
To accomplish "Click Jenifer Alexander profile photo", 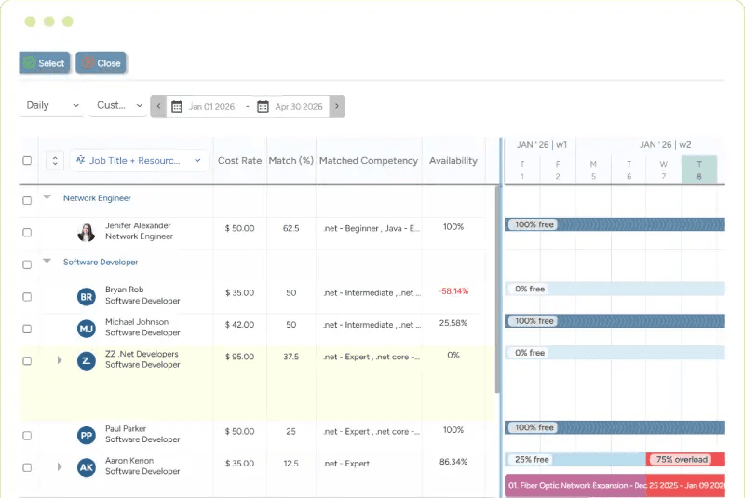I will [x=86, y=232].
